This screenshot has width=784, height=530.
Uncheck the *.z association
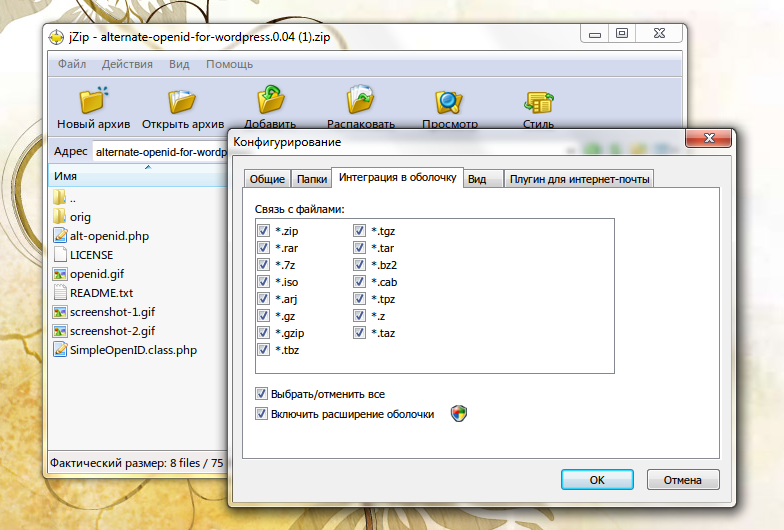359,316
